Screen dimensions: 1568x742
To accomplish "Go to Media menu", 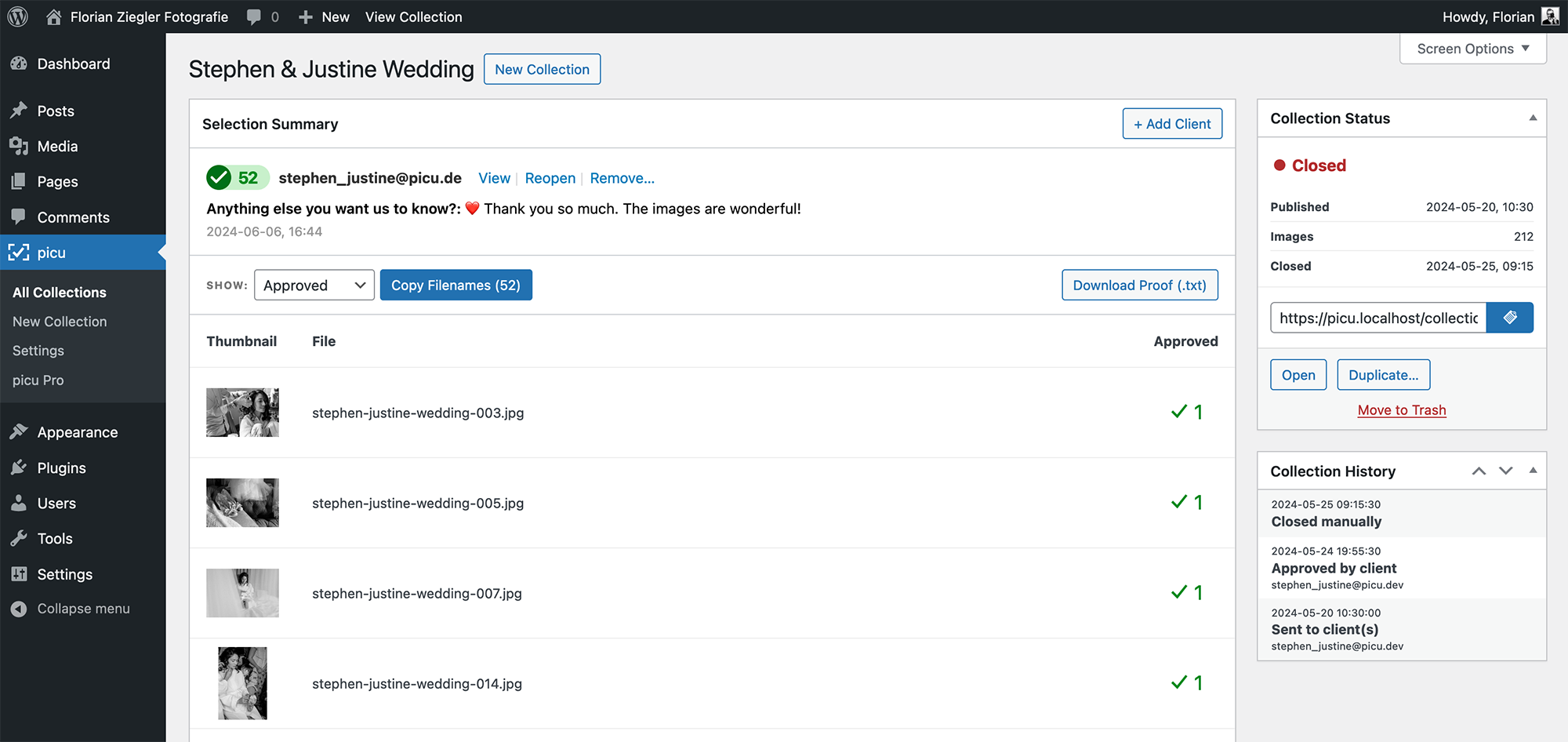I will click(x=57, y=146).
